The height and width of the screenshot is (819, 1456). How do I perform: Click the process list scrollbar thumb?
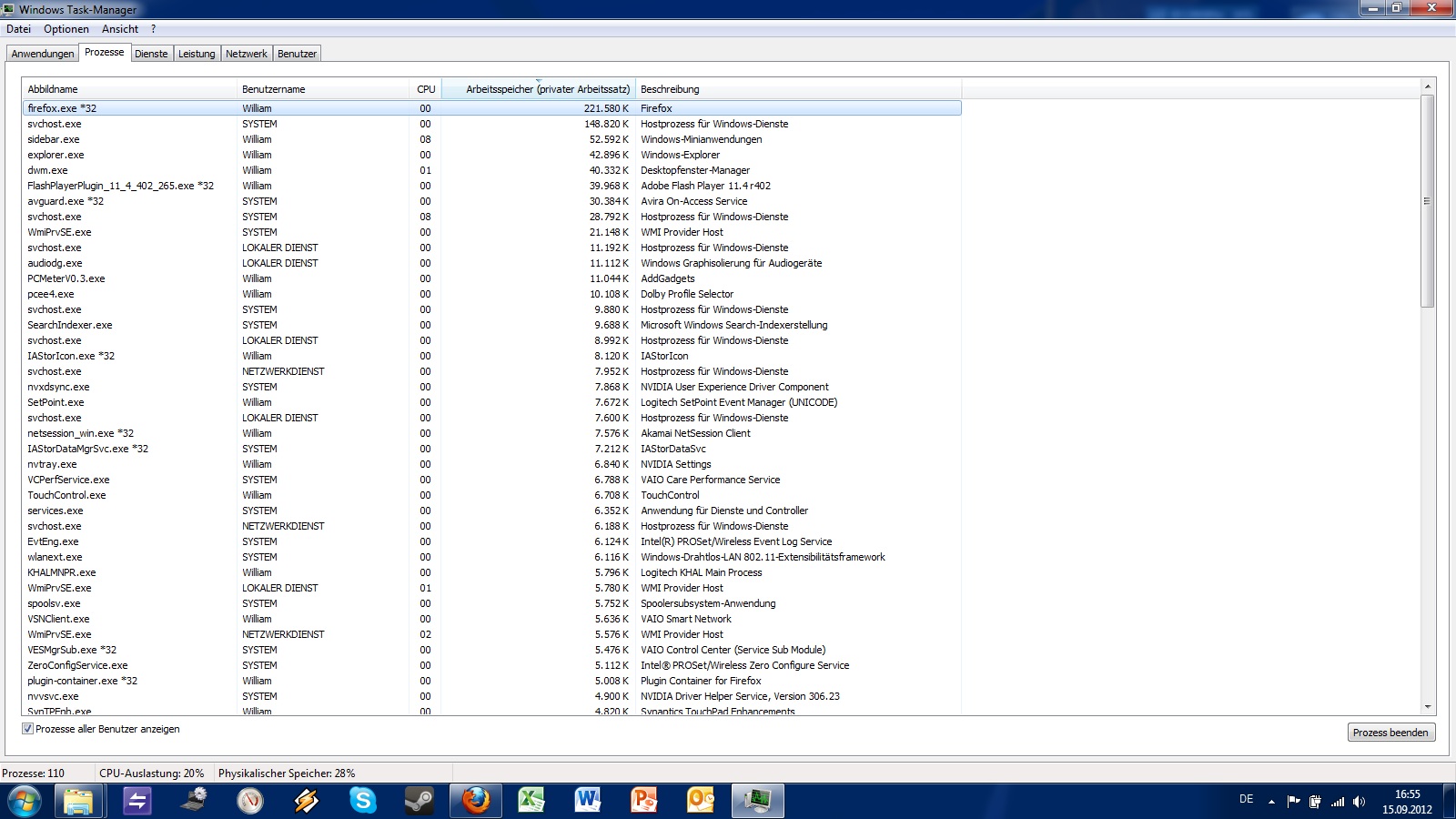point(1427,201)
